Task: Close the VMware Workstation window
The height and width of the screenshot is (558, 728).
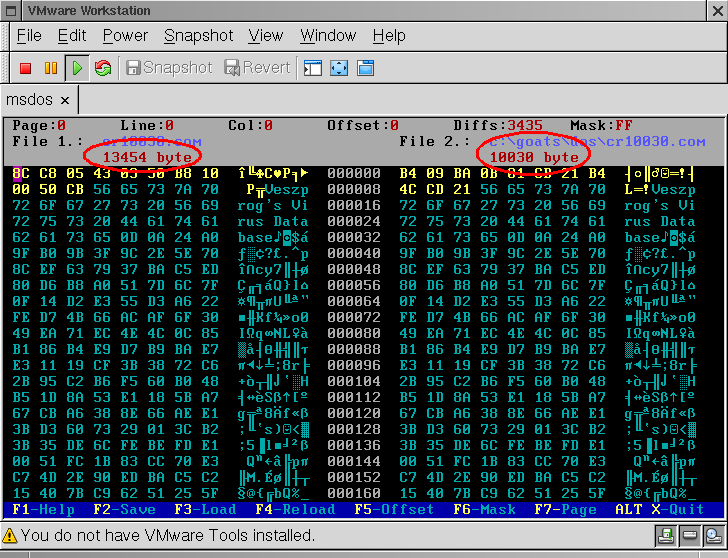Action: pos(718,11)
